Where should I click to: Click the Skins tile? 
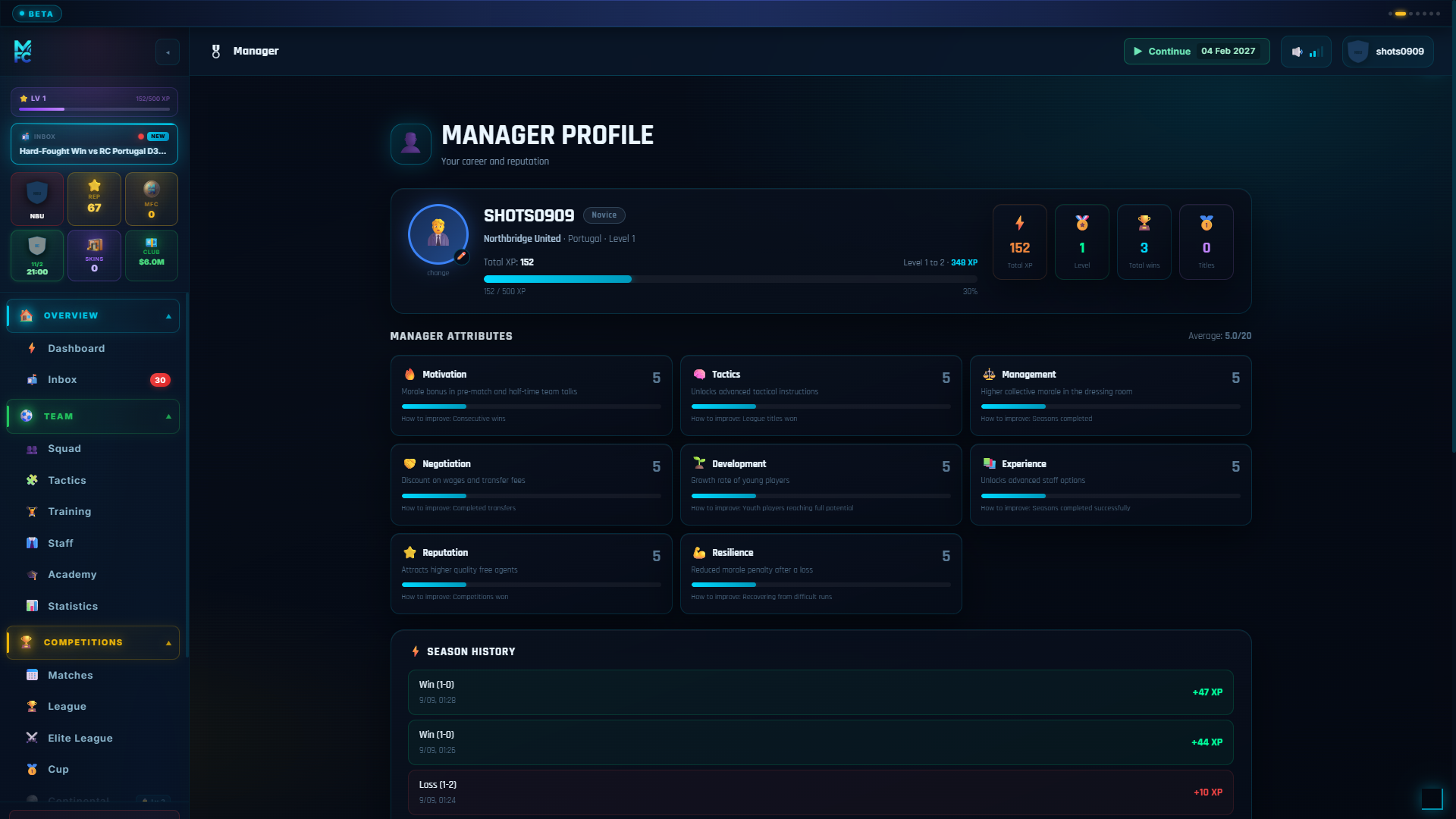94,256
